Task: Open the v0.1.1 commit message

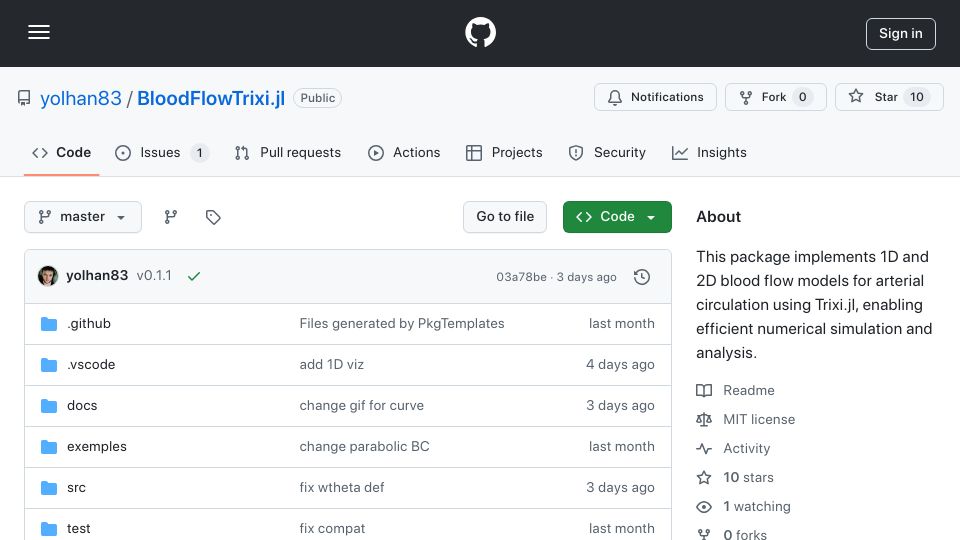Action: [x=154, y=276]
